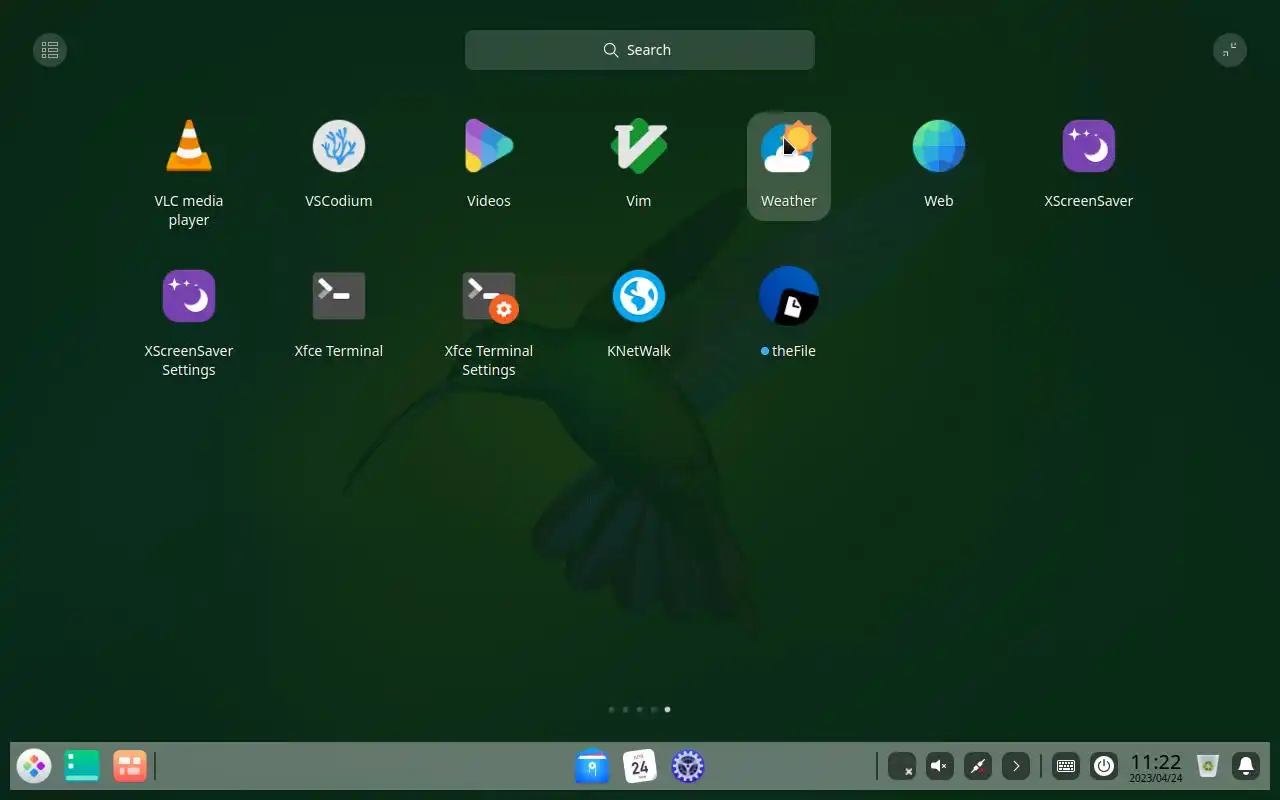Click the Search field
1280x800 pixels.
pos(640,50)
